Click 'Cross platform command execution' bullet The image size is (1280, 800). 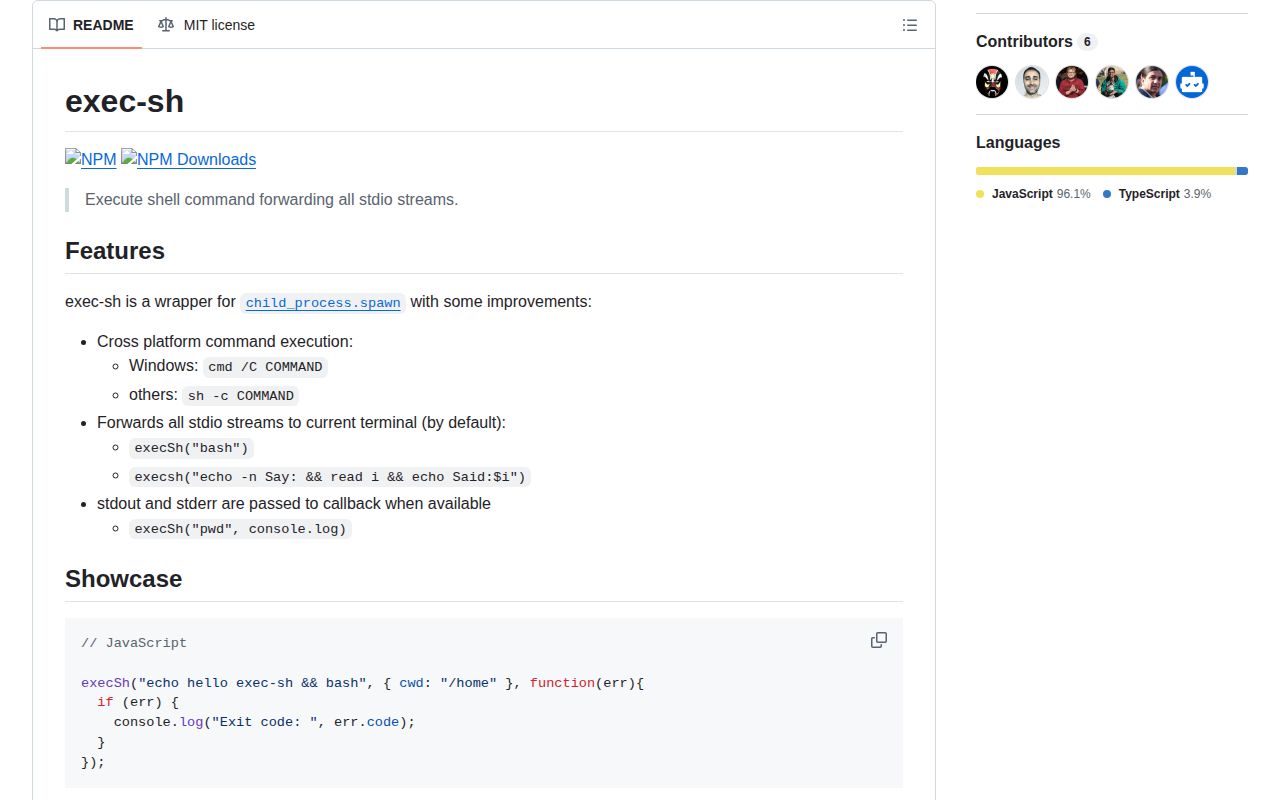pyautogui.click(x=225, y=341)
